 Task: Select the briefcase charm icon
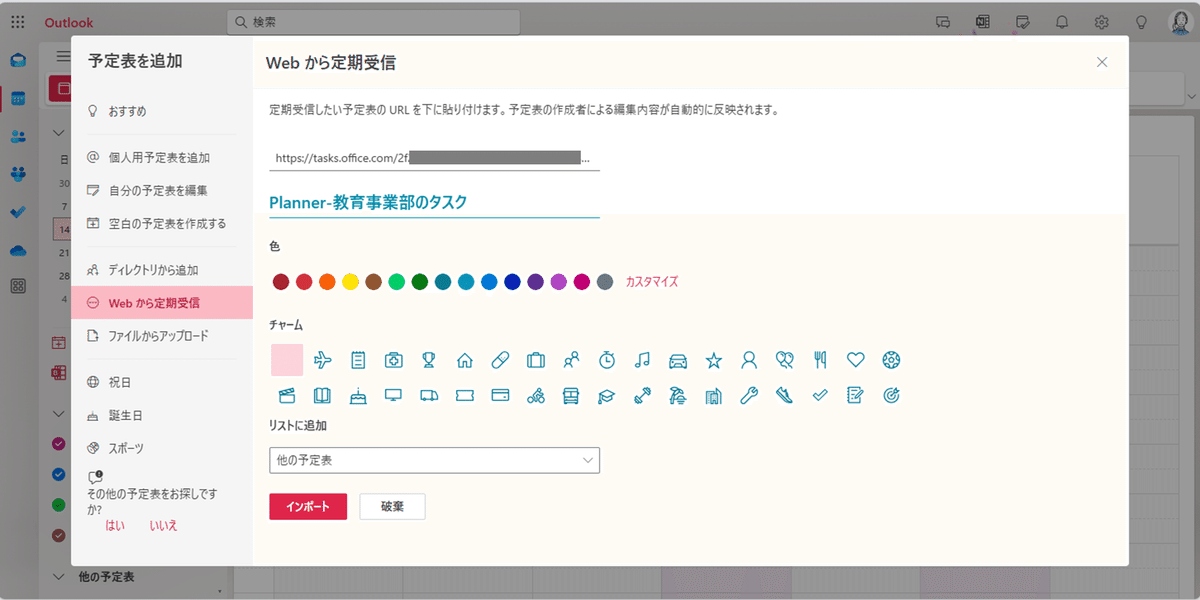(536, 360)
